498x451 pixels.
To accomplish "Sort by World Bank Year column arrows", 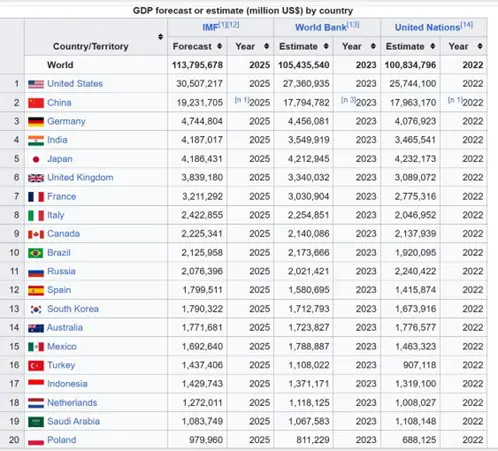I will click(373, 46).
